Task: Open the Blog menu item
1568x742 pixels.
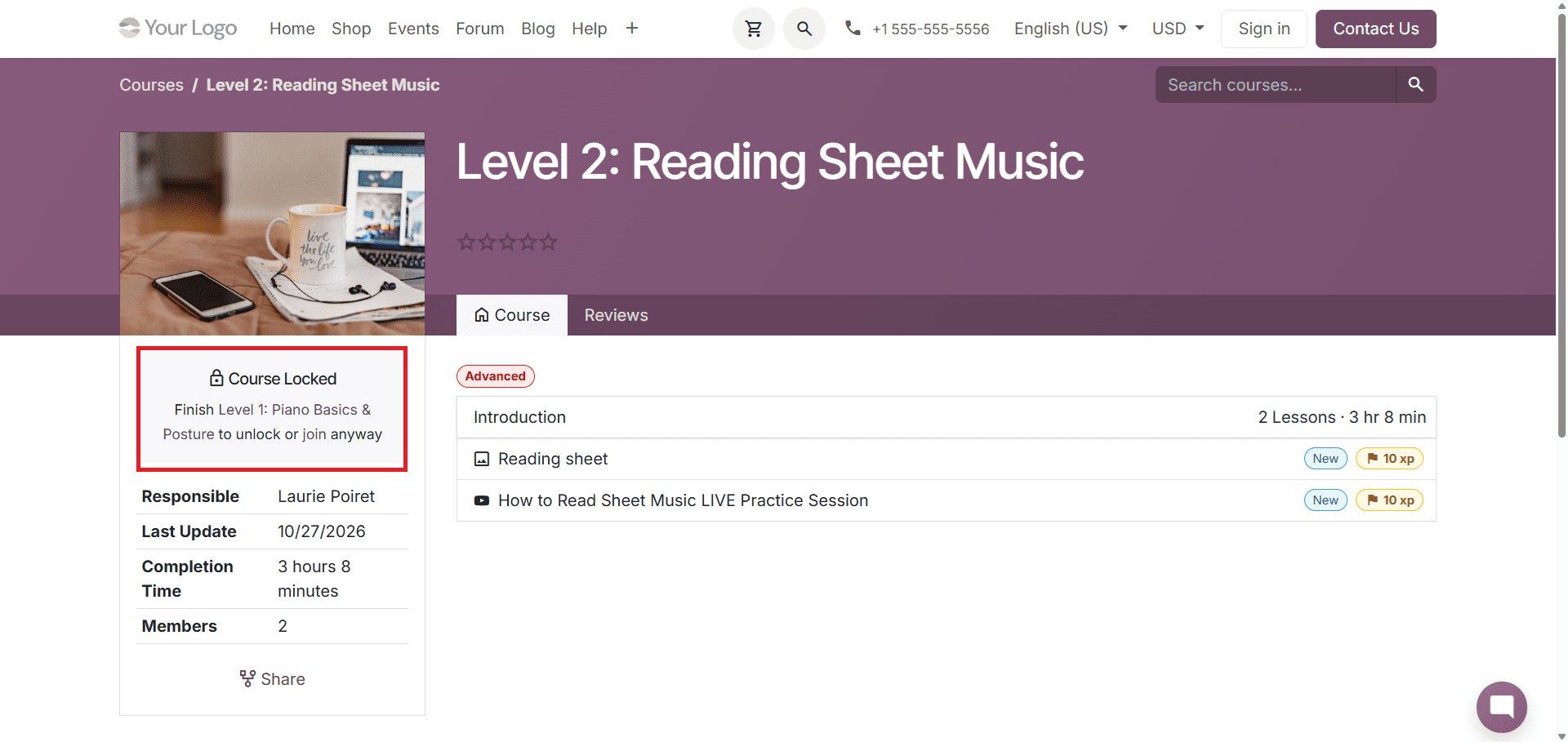Action: 538,29
